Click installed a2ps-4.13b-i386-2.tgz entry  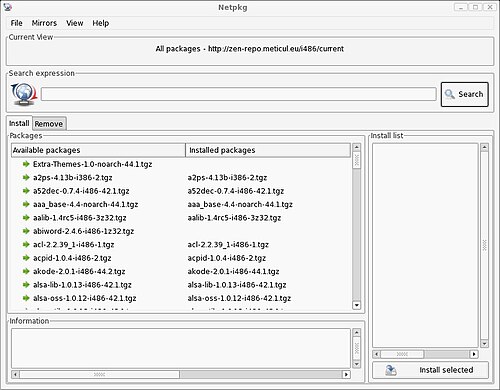227,177
